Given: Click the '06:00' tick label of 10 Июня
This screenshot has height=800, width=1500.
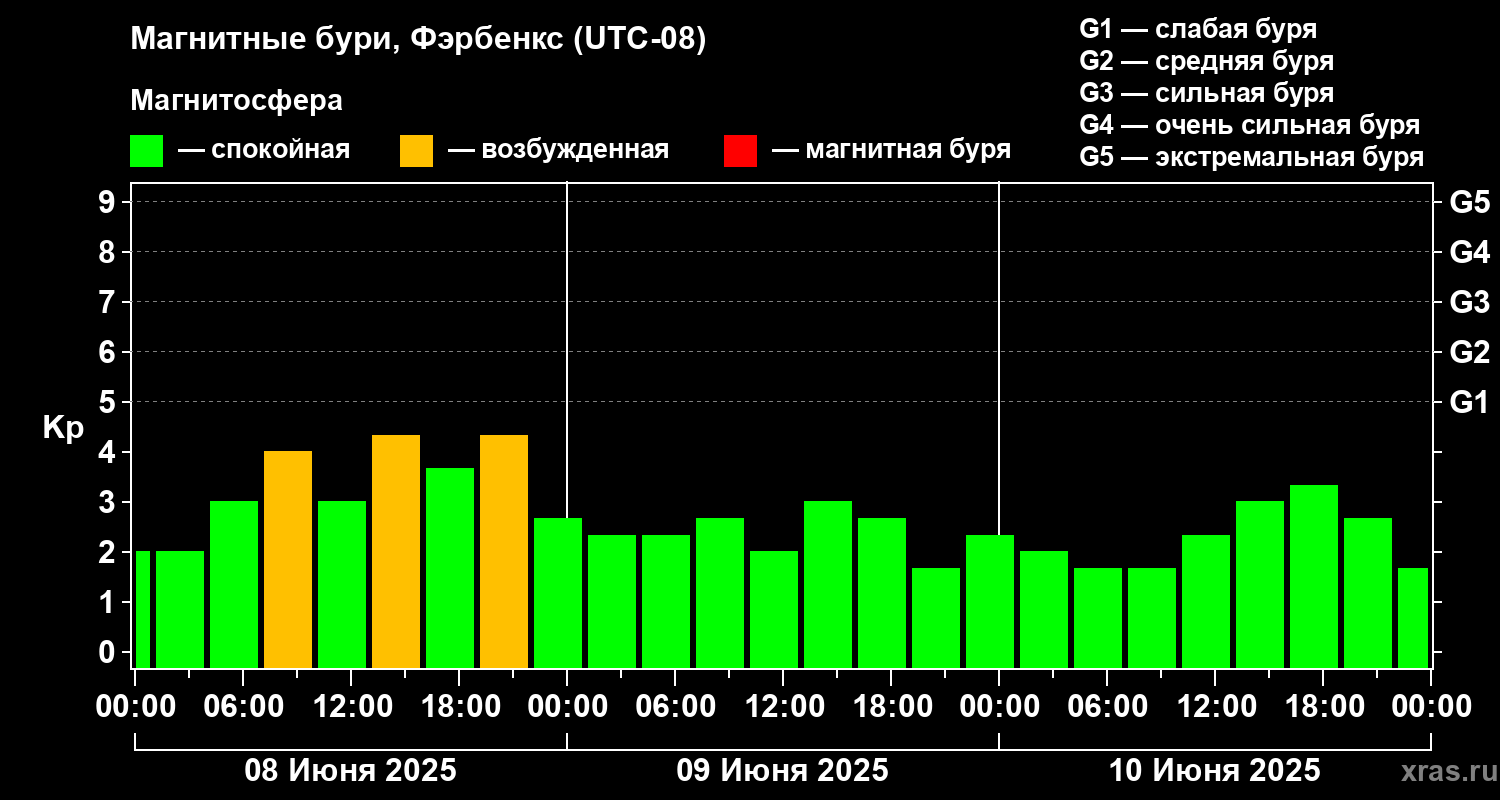Looking at the screenshot, I should (x=1107, y=706).
